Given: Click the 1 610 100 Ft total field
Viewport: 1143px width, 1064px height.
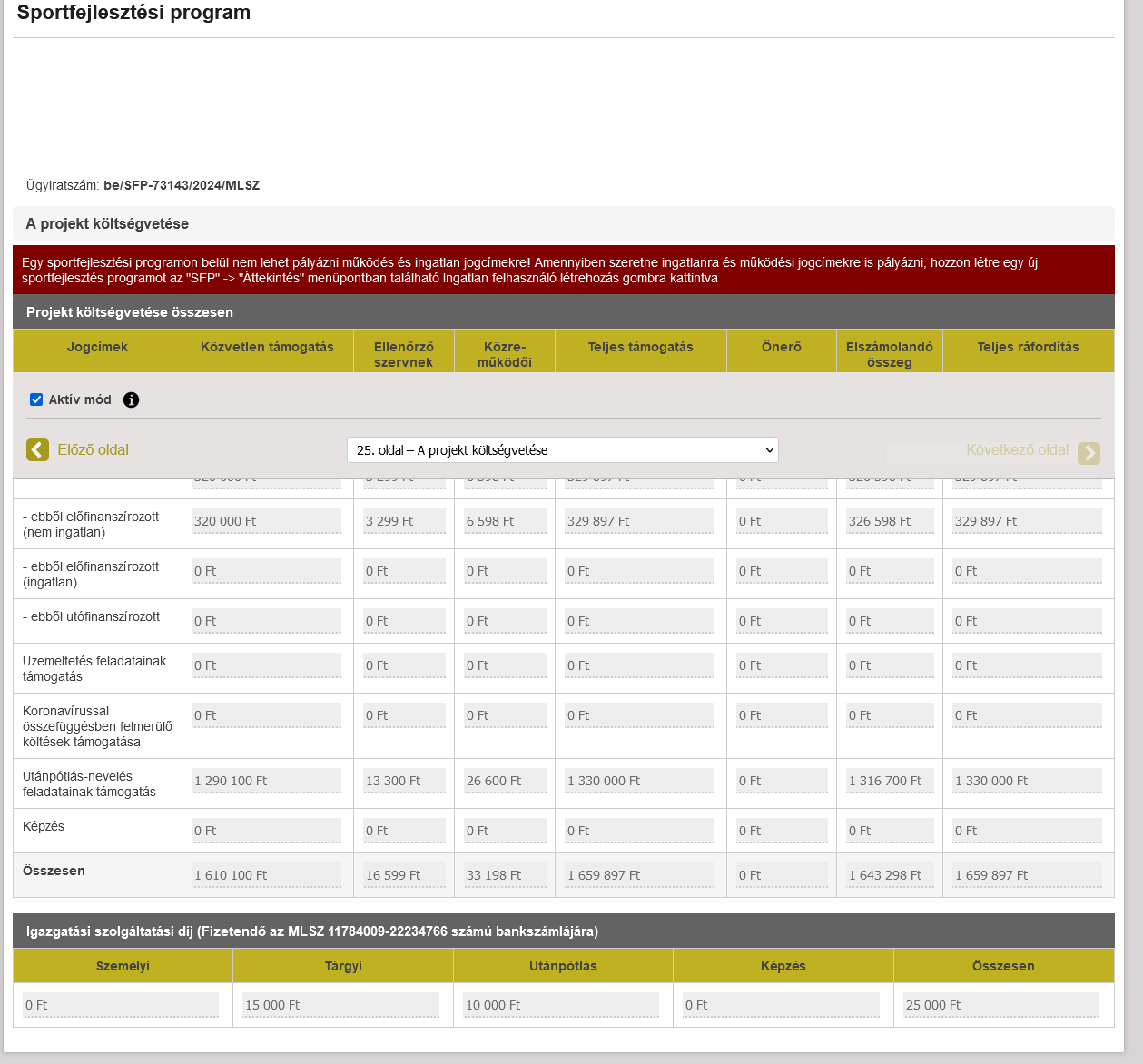Looking at the screenshot, I should (266, 875).
